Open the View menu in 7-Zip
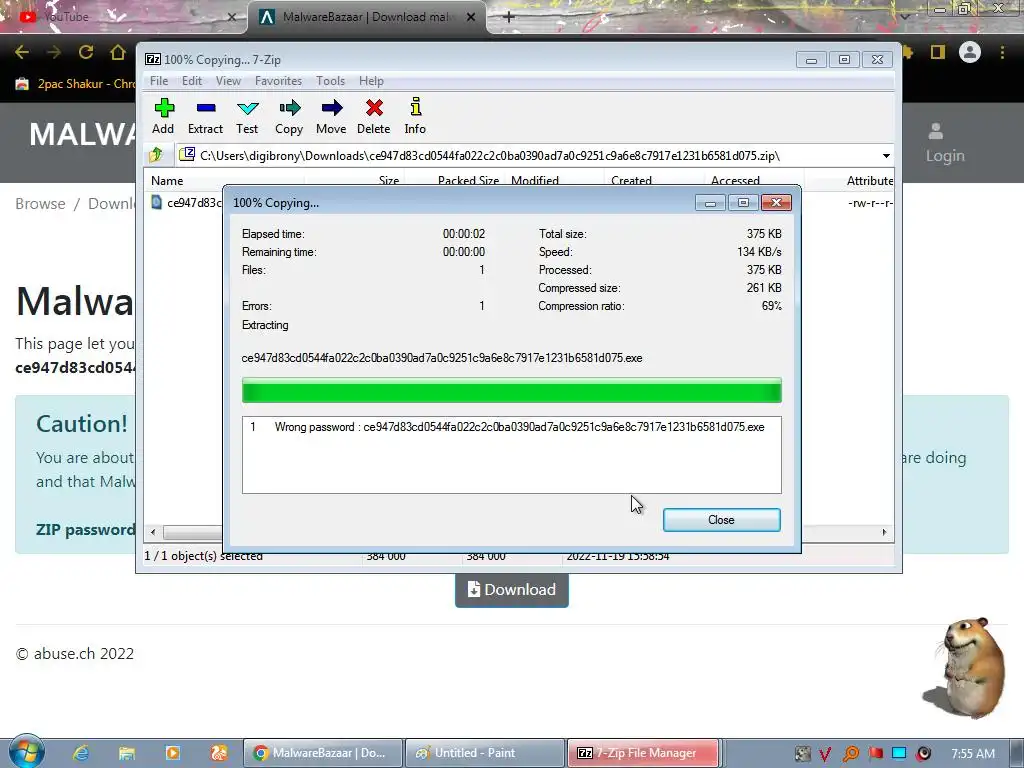The height and width of the screenshot is (768, 1024). pos(228,81)
